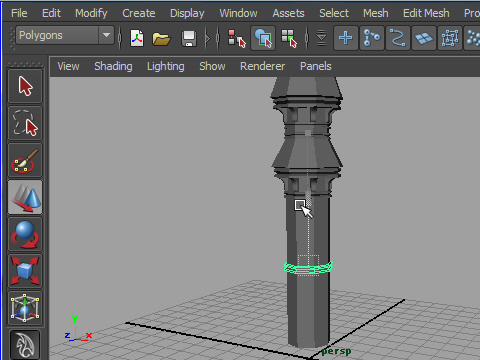This screenshot has width=480, height=360.
Task: Toggle select by hierarchy mode
Action: tap(237, 38)
